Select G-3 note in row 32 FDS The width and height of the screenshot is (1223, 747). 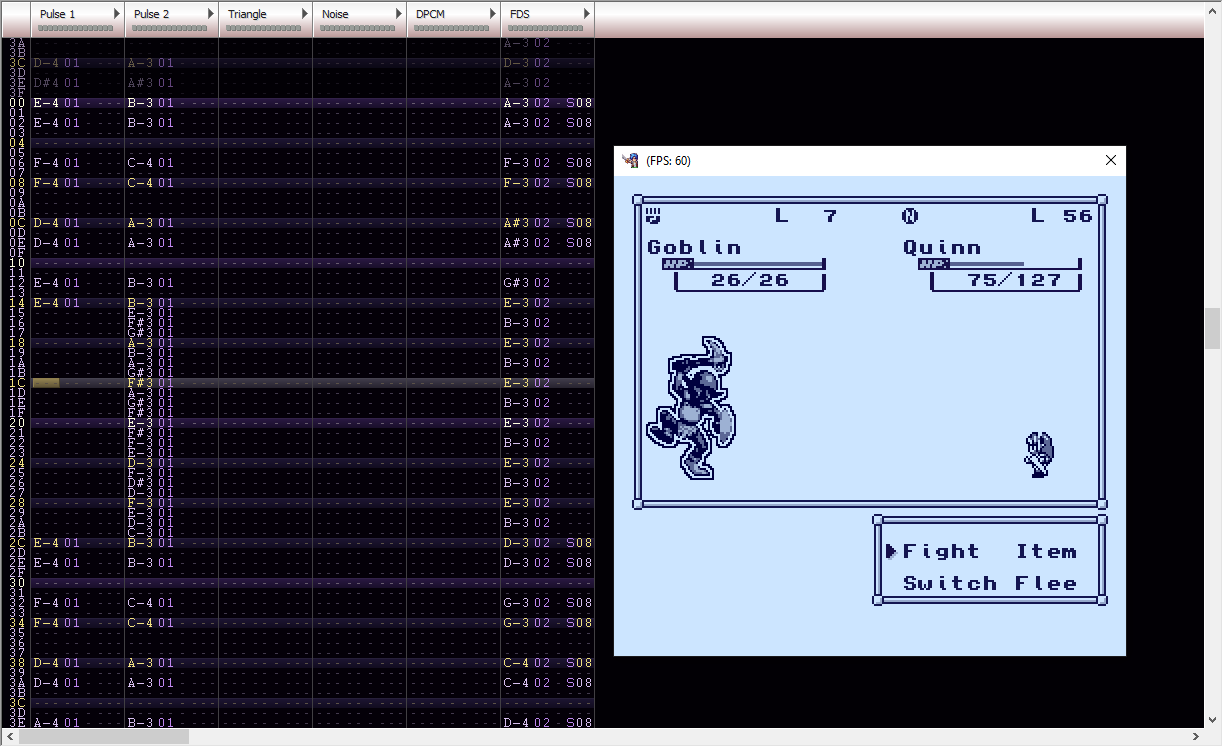(516, 603)
